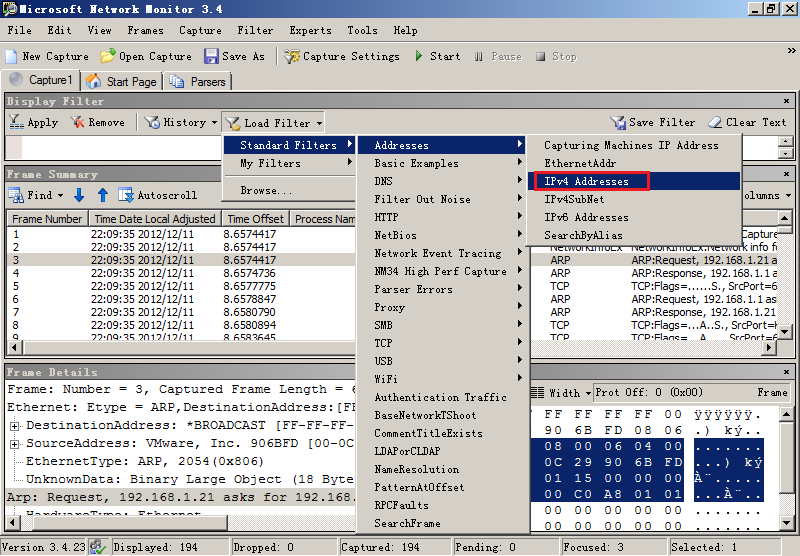
Task: Select the EthernetAddr filter
Action: tap(634, 163)
